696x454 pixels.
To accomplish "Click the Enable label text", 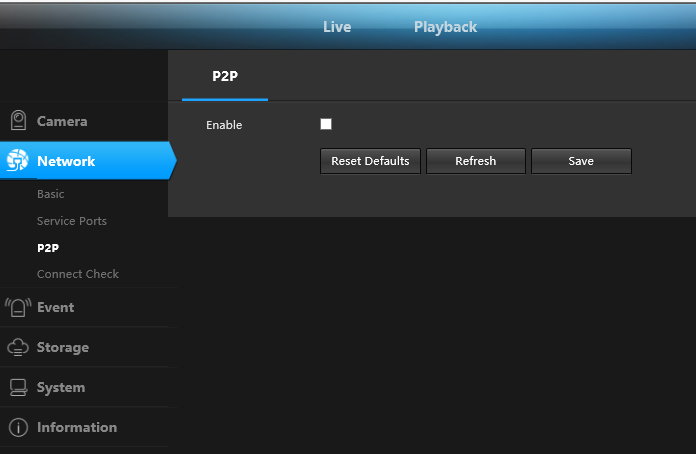I will click(224, 125).
